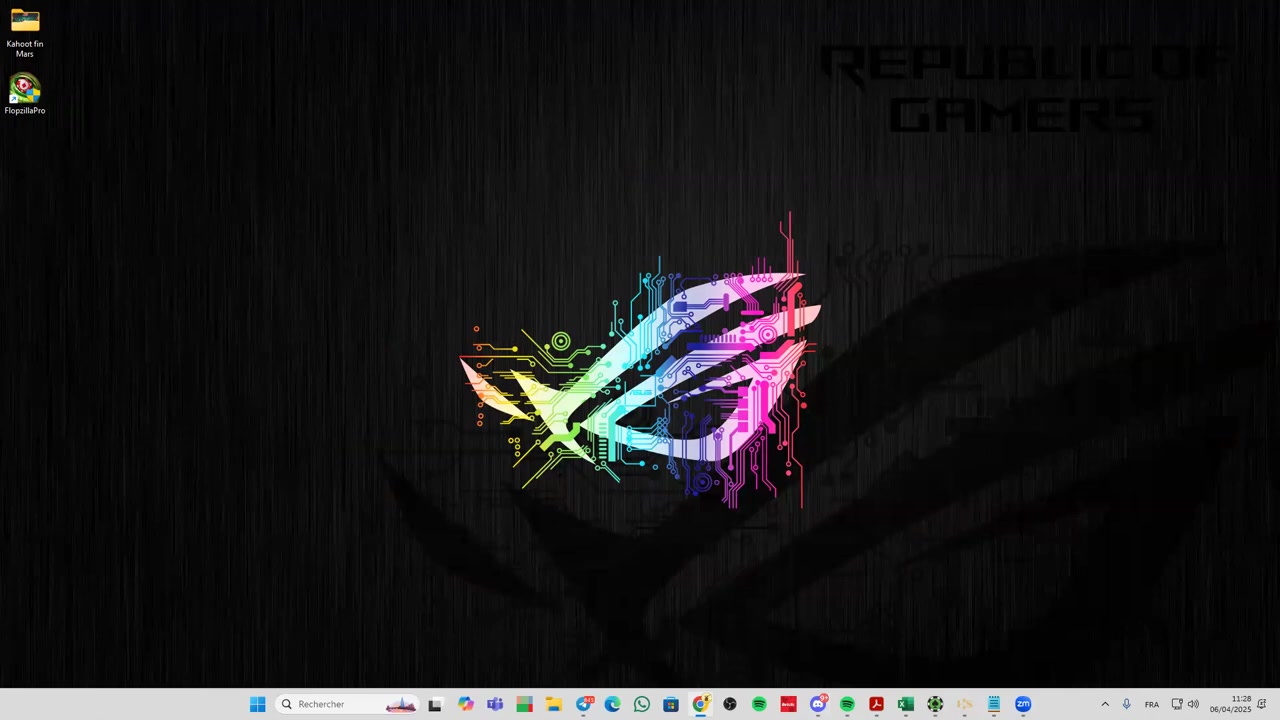
Task: Launch Microsoft Edge browser
Action: click(612, 704)
